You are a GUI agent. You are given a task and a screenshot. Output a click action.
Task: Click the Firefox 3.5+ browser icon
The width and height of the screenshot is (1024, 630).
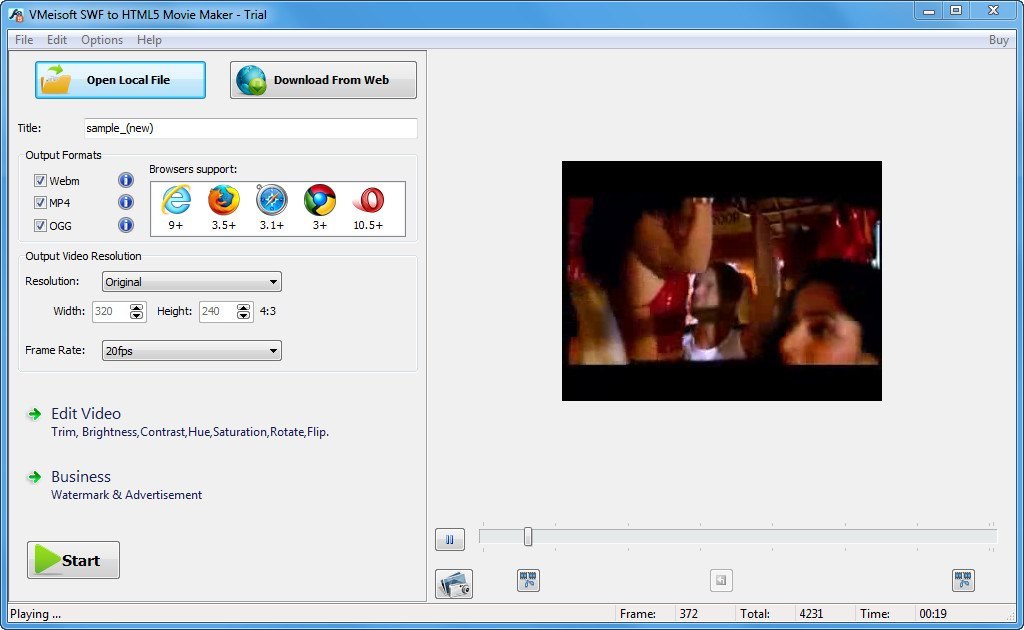coord(223,202)
